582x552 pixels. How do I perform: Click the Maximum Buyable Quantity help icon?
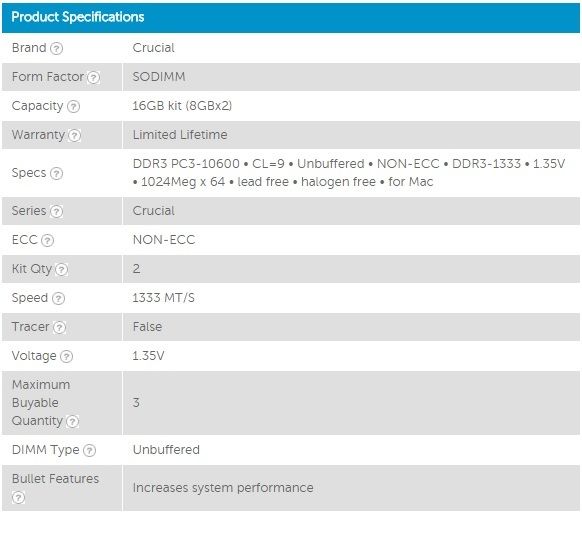pyautogui.click(x=72, y=421)
